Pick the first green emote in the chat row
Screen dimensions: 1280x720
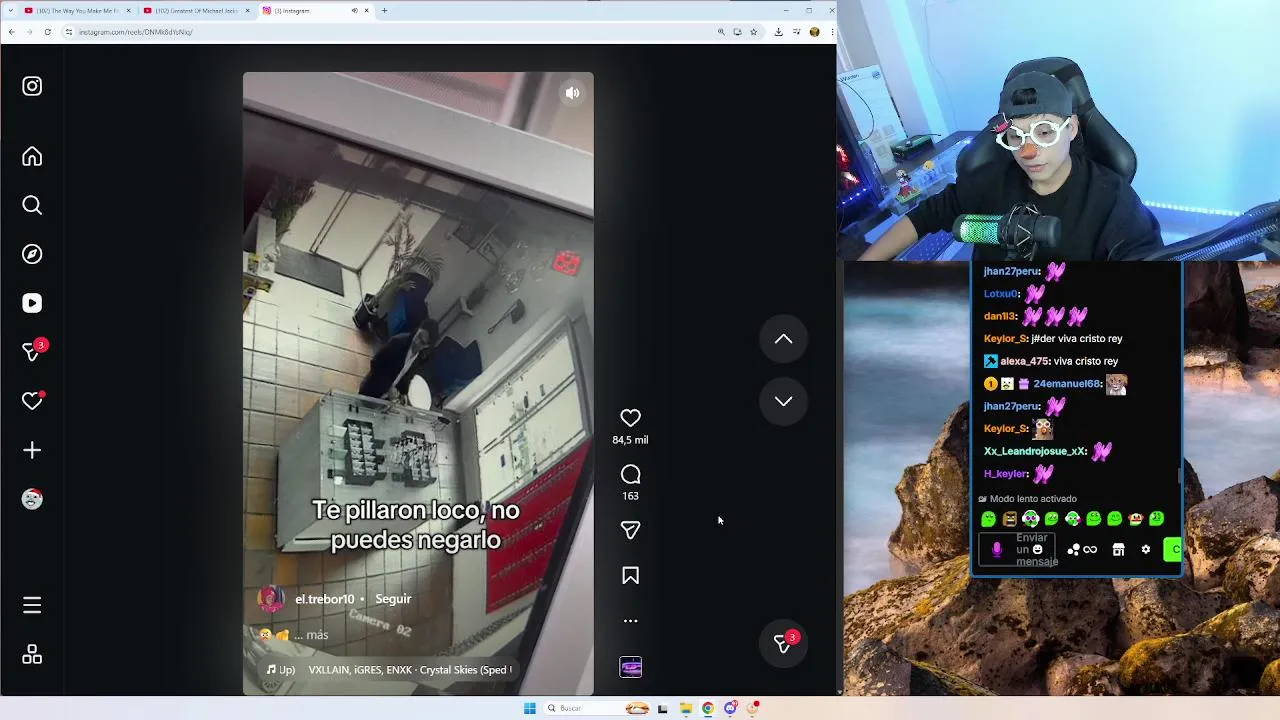[x=988, y=519]
